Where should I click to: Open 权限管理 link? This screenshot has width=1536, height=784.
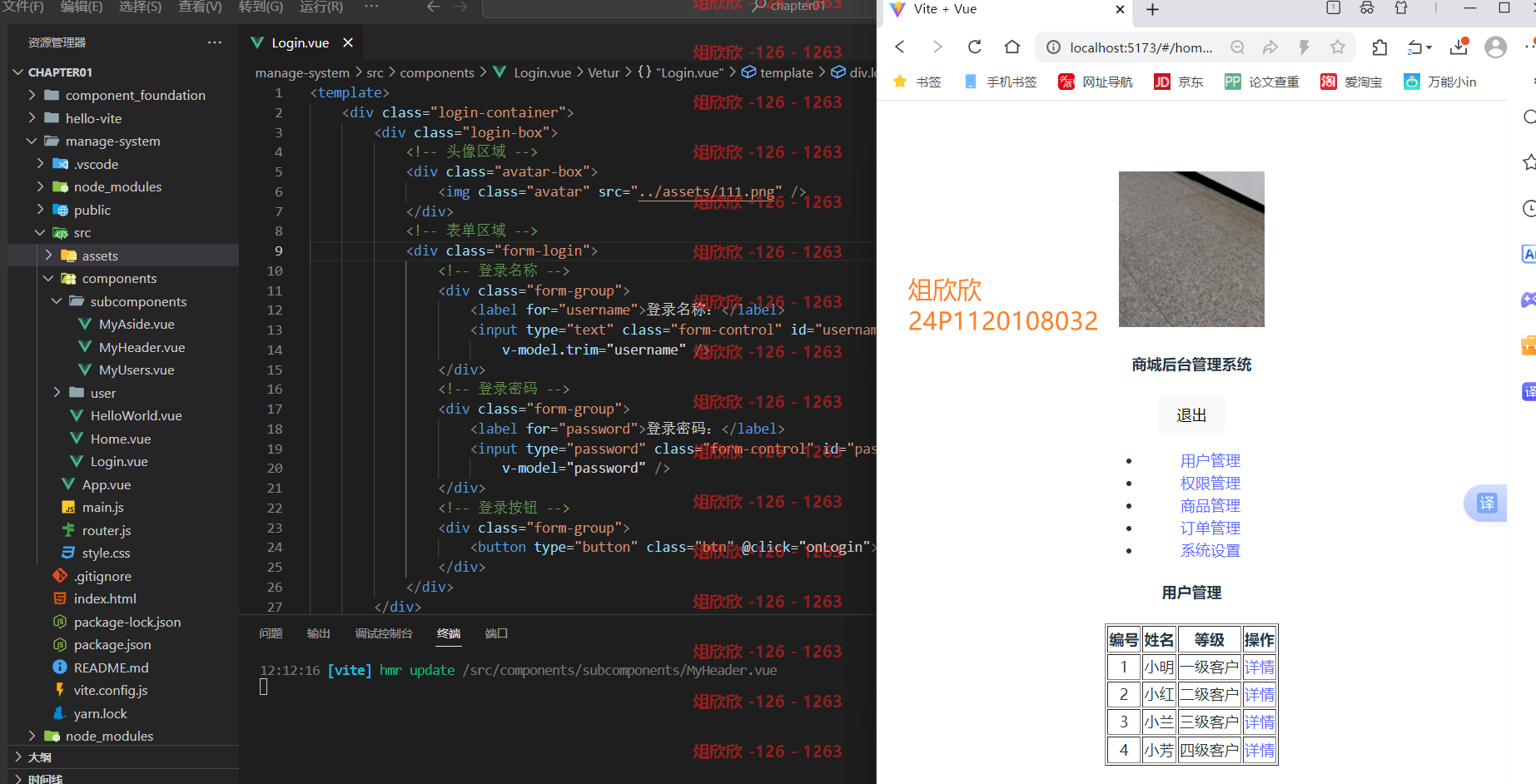1210,483
